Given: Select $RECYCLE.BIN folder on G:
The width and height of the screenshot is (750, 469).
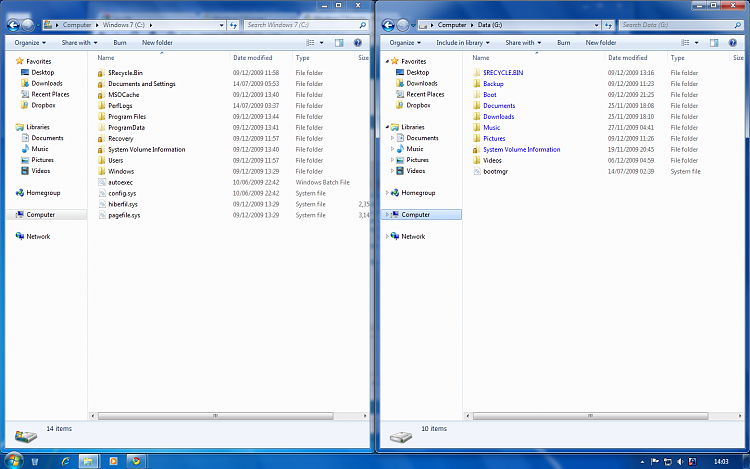Looking at the screenshot, I should tap(503, 73).
